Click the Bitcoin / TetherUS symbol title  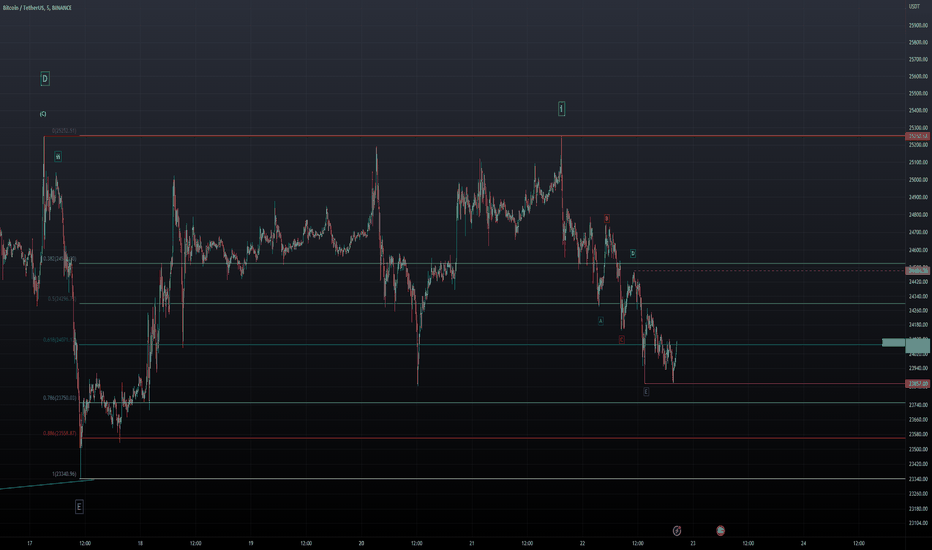click(37, 8)
